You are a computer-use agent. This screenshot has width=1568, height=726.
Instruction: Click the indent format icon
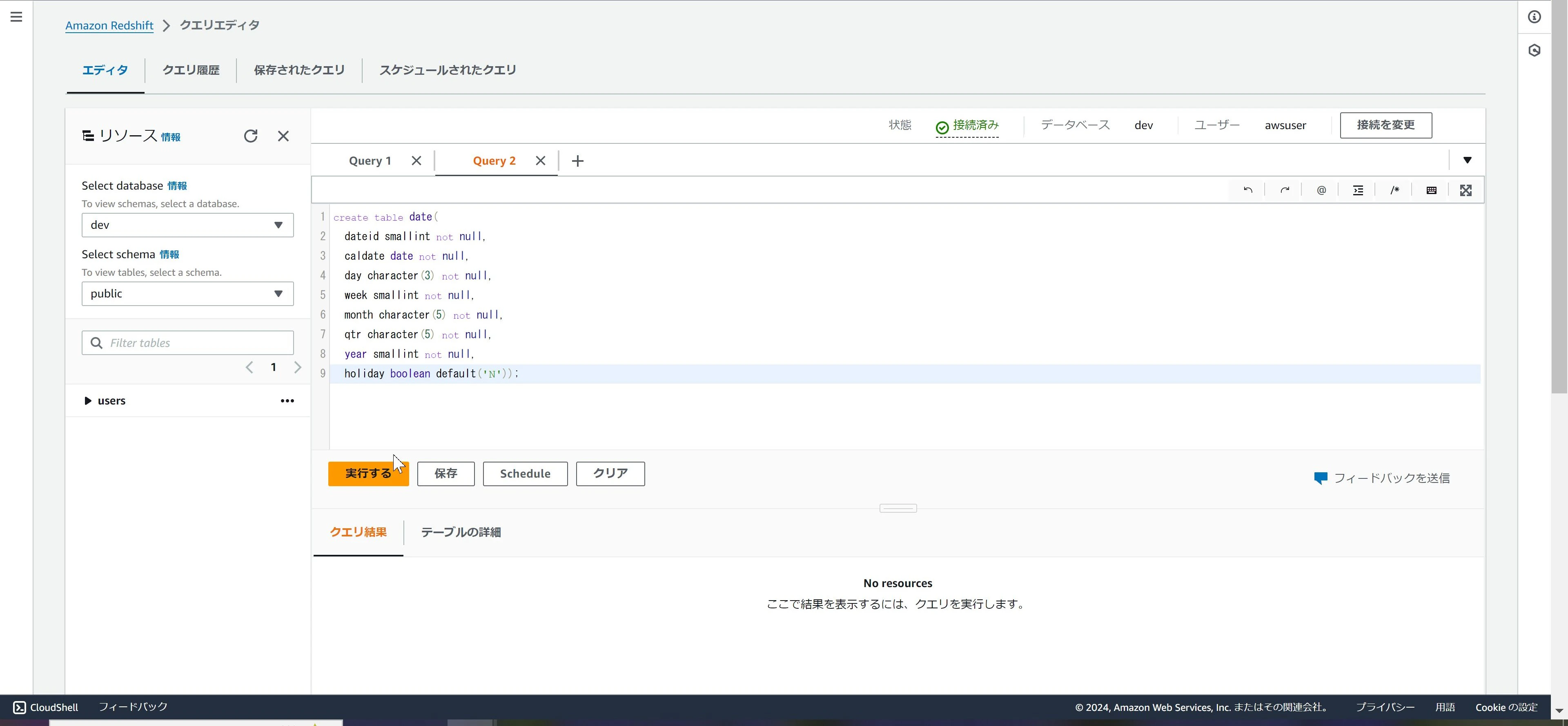1358,190
